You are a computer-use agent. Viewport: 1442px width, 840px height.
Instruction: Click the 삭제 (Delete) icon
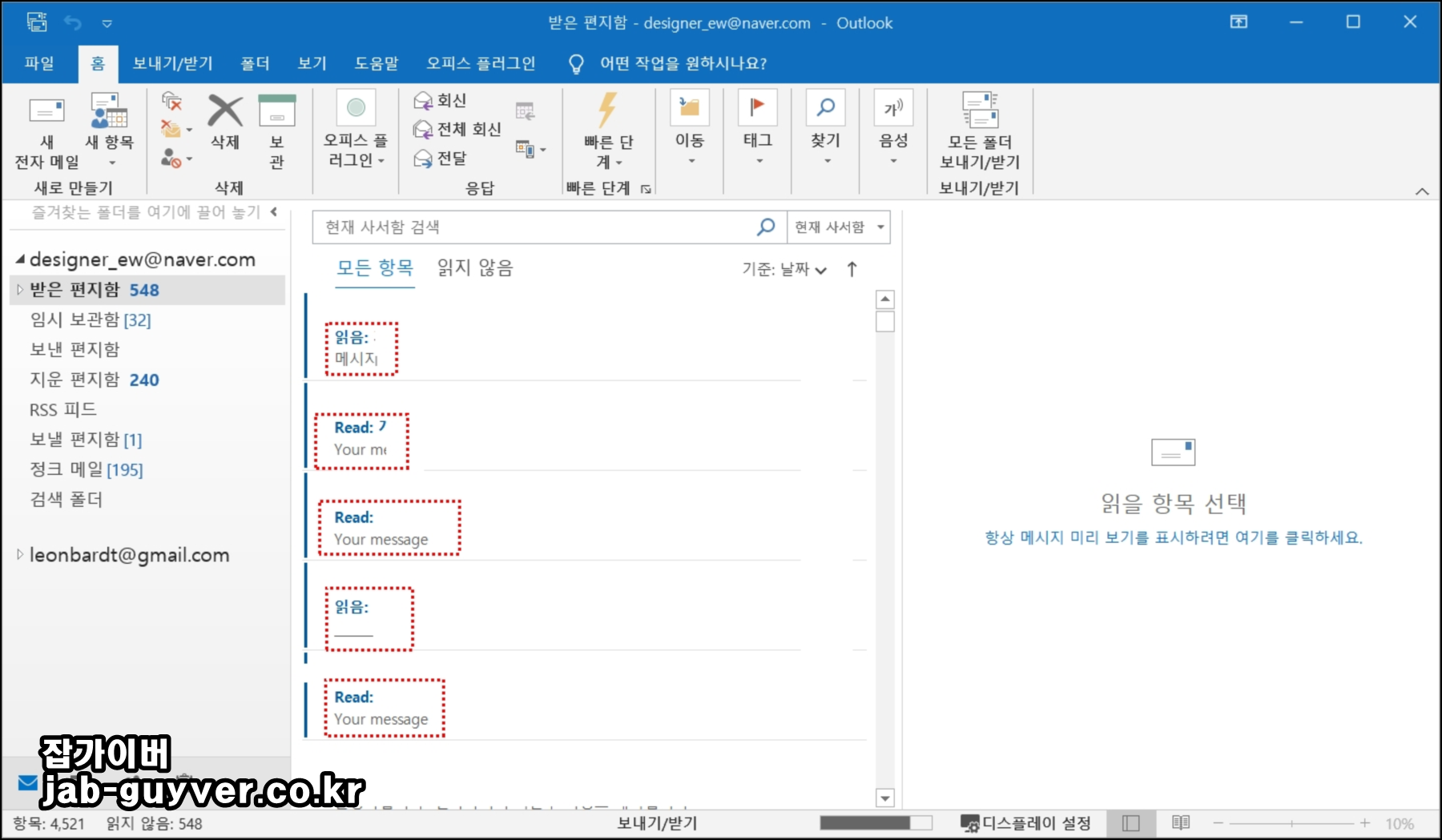[224, 112]
